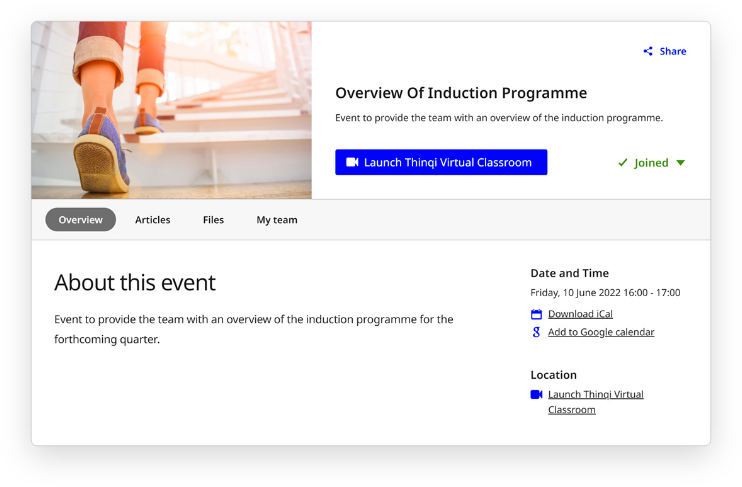Click the Joined status text
Viewport: 742px width, 487px height.
click(x=651, y=163)
